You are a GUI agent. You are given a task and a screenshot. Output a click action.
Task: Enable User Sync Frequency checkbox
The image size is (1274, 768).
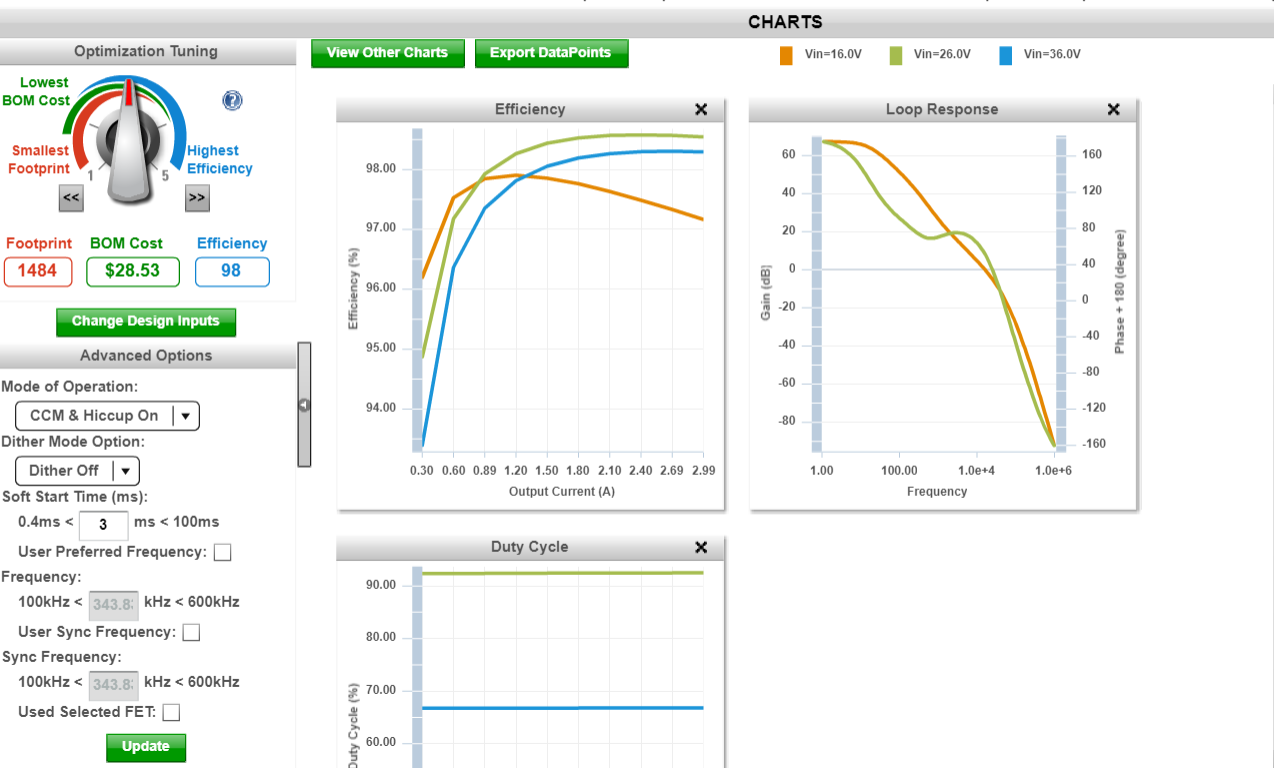191,633
